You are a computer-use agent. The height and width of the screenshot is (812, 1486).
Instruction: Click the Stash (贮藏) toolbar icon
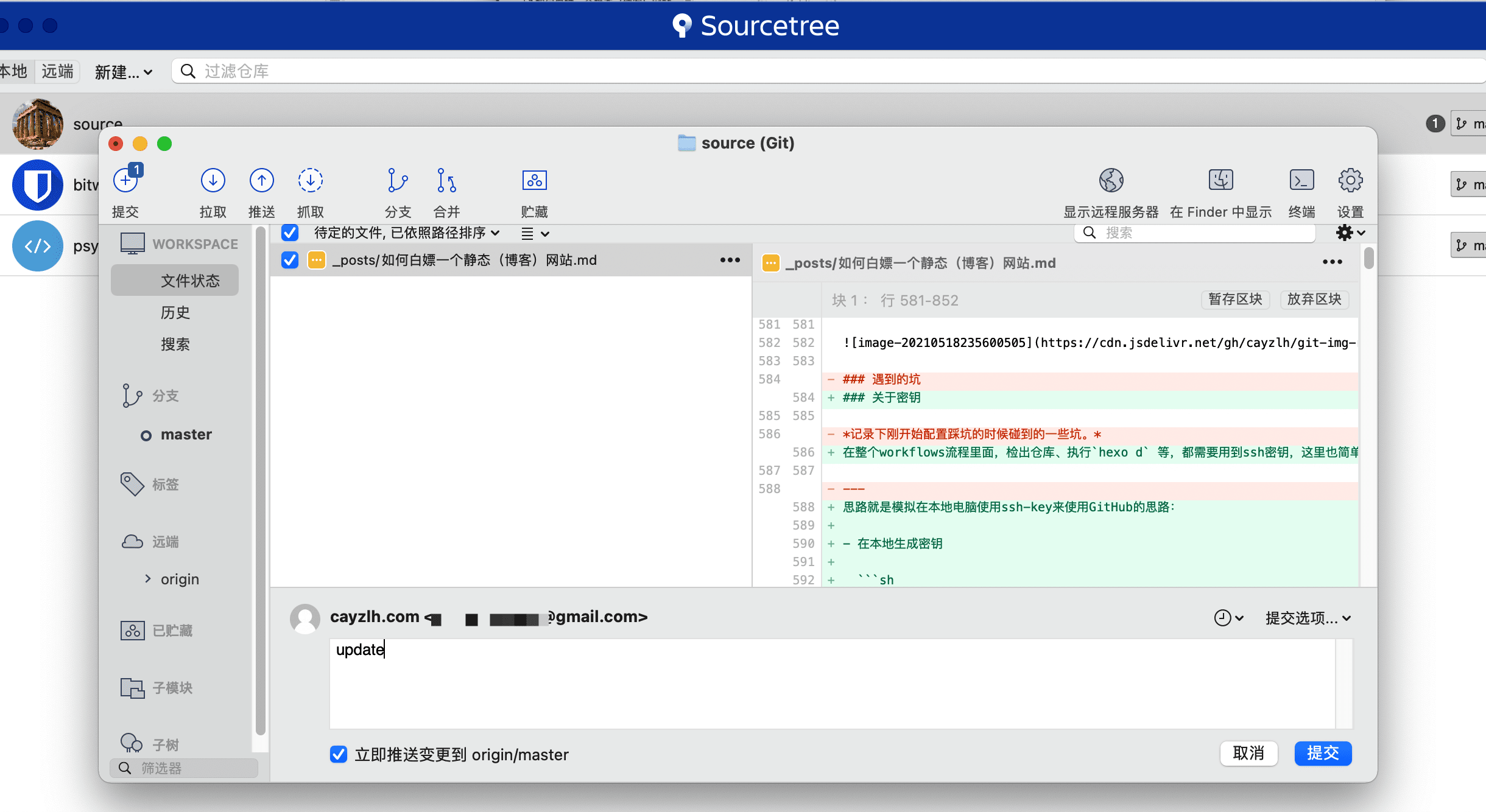tap(534, 181)
